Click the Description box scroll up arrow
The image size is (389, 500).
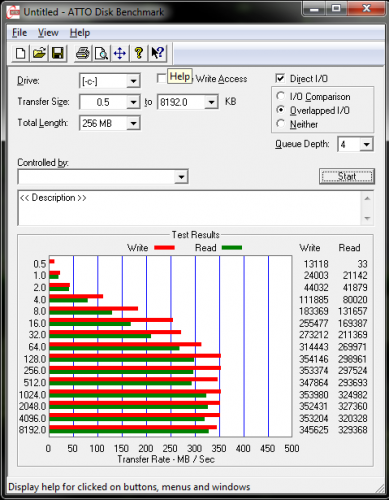(367, 199)
